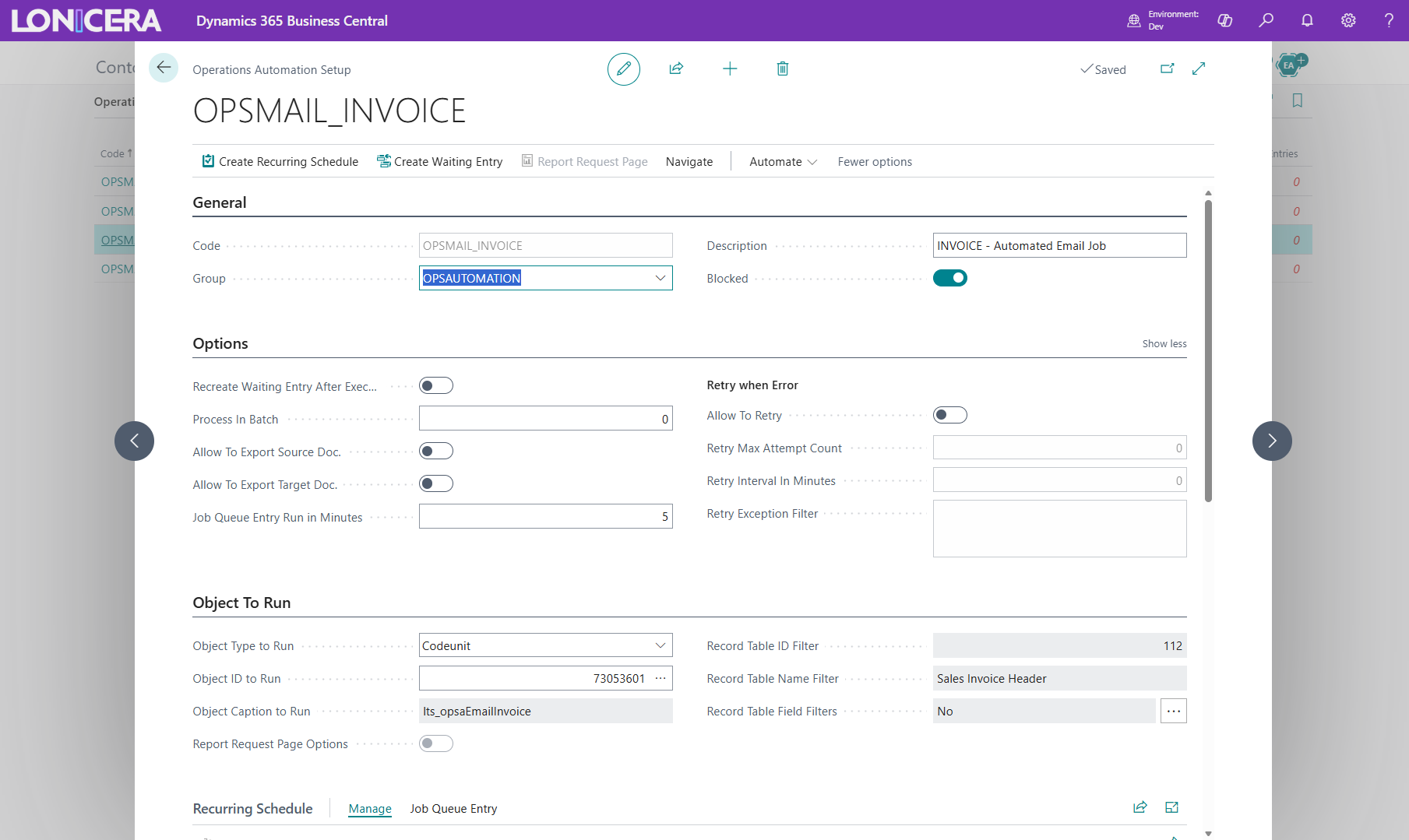This screenshot has width=1409, height=840.
Task: Click the share icon in header
Action: pos(676,69)
